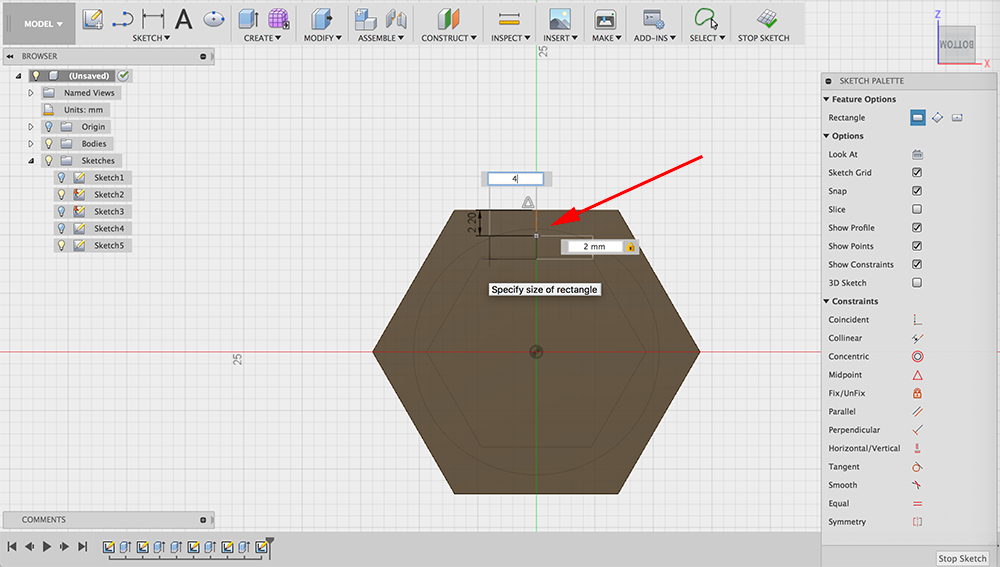This screenshot has width=1000, height=567.
Task: Select Sketch3 in the browser tree
Action: [x=109, y=211]
